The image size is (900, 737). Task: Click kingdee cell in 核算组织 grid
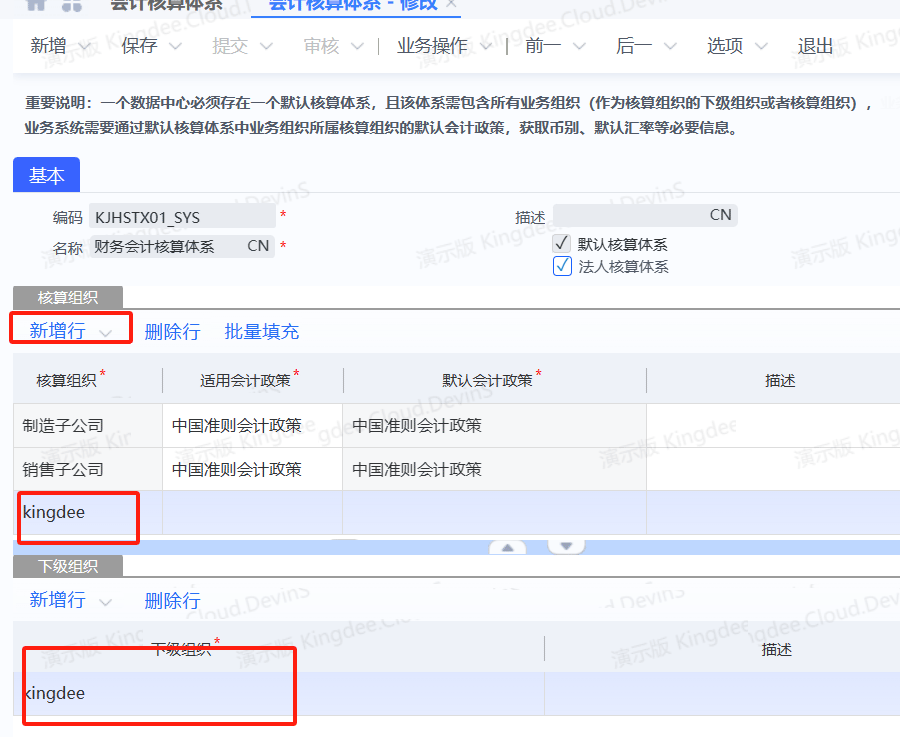coord(88,513)
